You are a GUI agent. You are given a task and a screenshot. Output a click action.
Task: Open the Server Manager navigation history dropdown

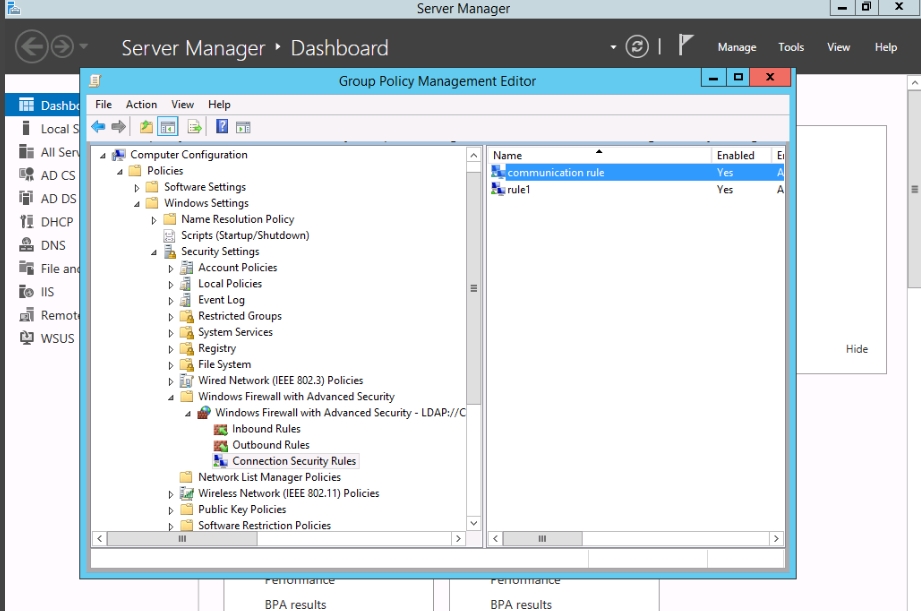point(83,46)
